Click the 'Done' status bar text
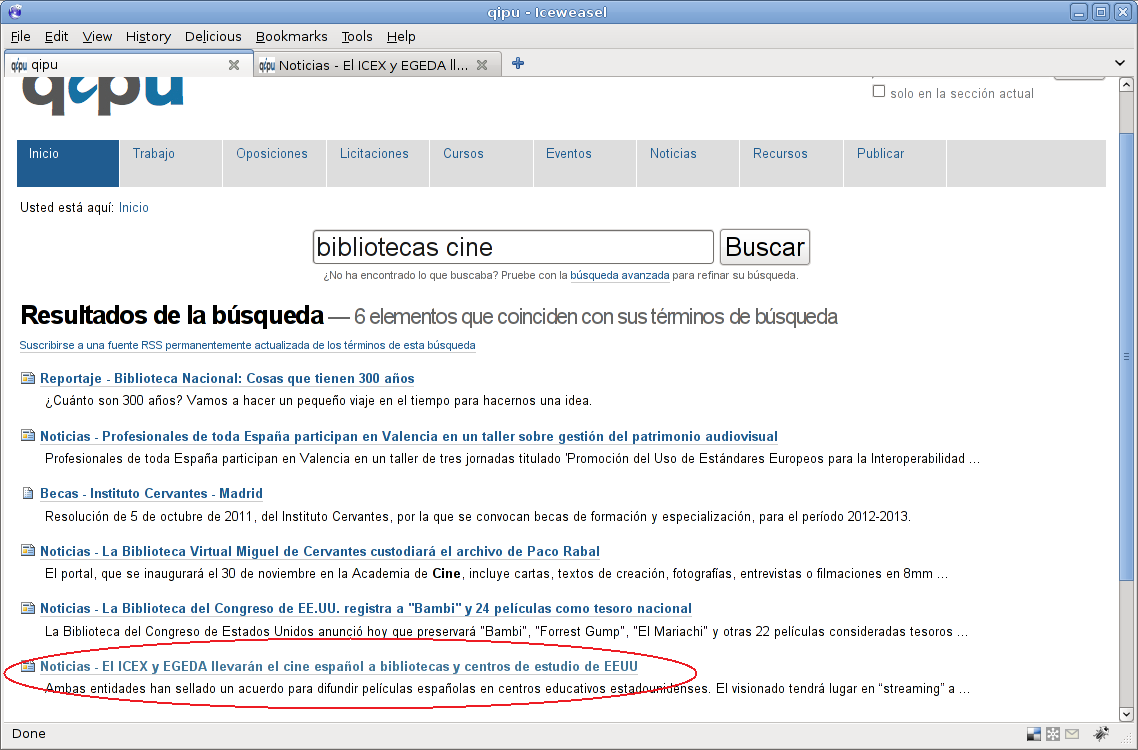 [29, 733]
